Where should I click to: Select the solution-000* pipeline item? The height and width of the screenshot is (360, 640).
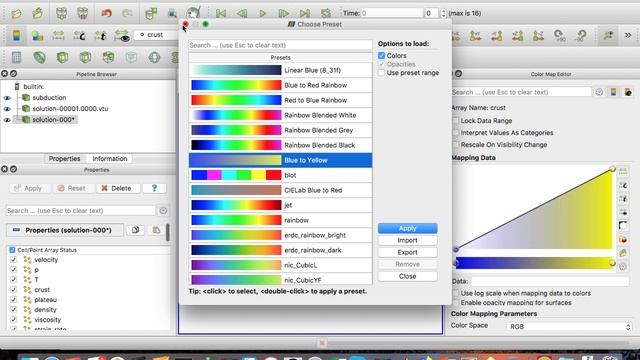(x=53, y=120)
